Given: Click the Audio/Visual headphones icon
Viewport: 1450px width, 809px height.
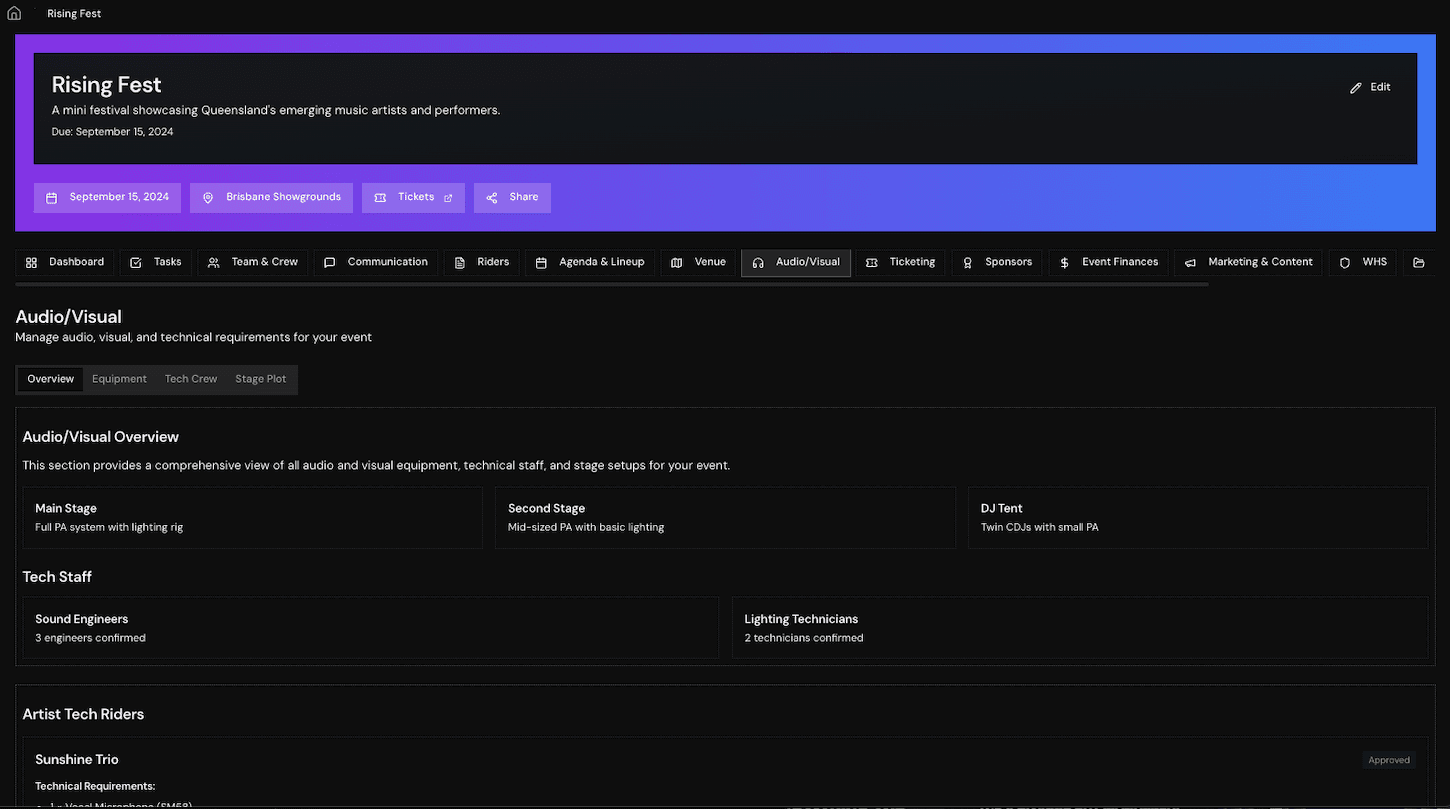Looking at the screenshot, I should [x=758, y=263].
